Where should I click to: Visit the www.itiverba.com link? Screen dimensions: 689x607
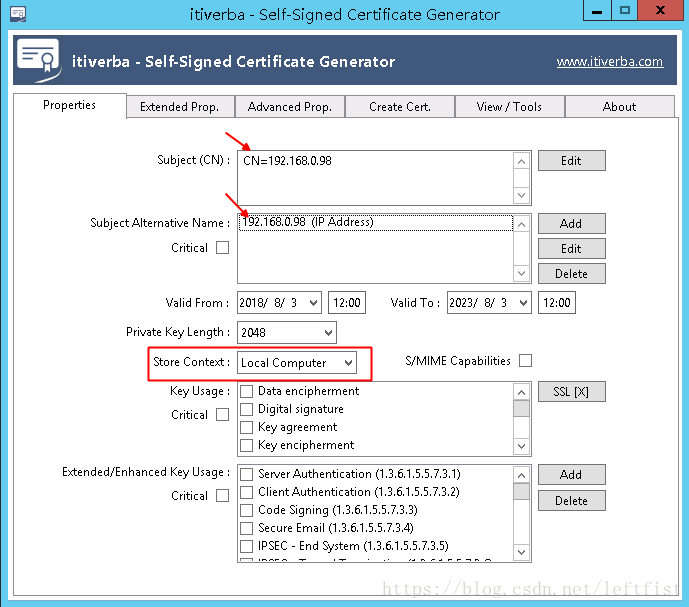point(609,62)
